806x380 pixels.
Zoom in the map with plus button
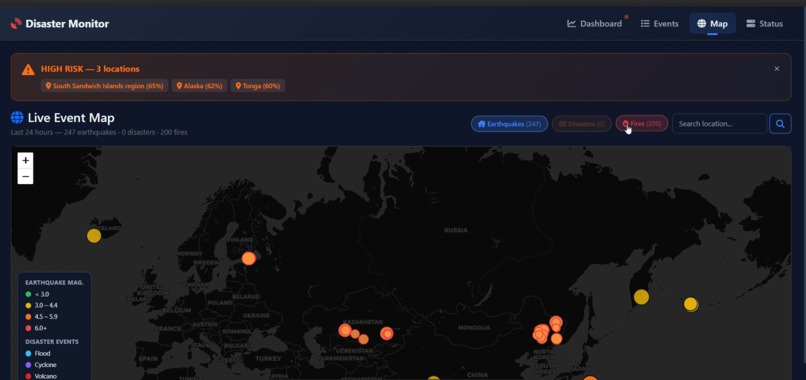point(26,160)
